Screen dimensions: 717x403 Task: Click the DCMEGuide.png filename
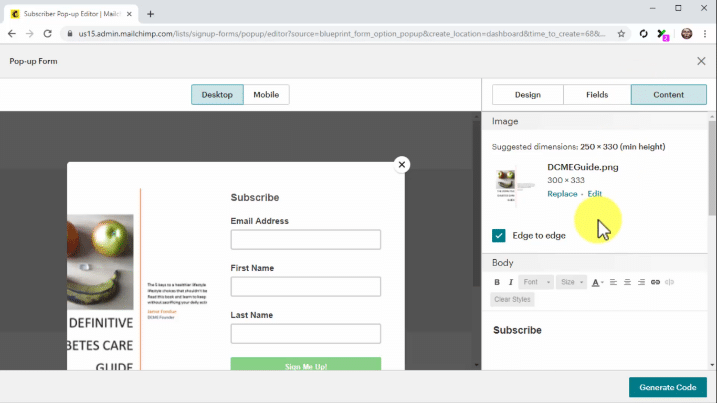[x=583, y=167]
